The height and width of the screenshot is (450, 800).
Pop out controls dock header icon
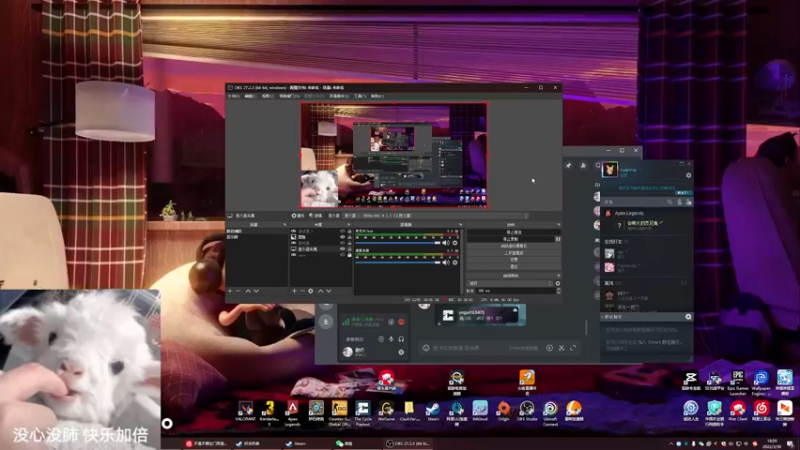(558, 225)
